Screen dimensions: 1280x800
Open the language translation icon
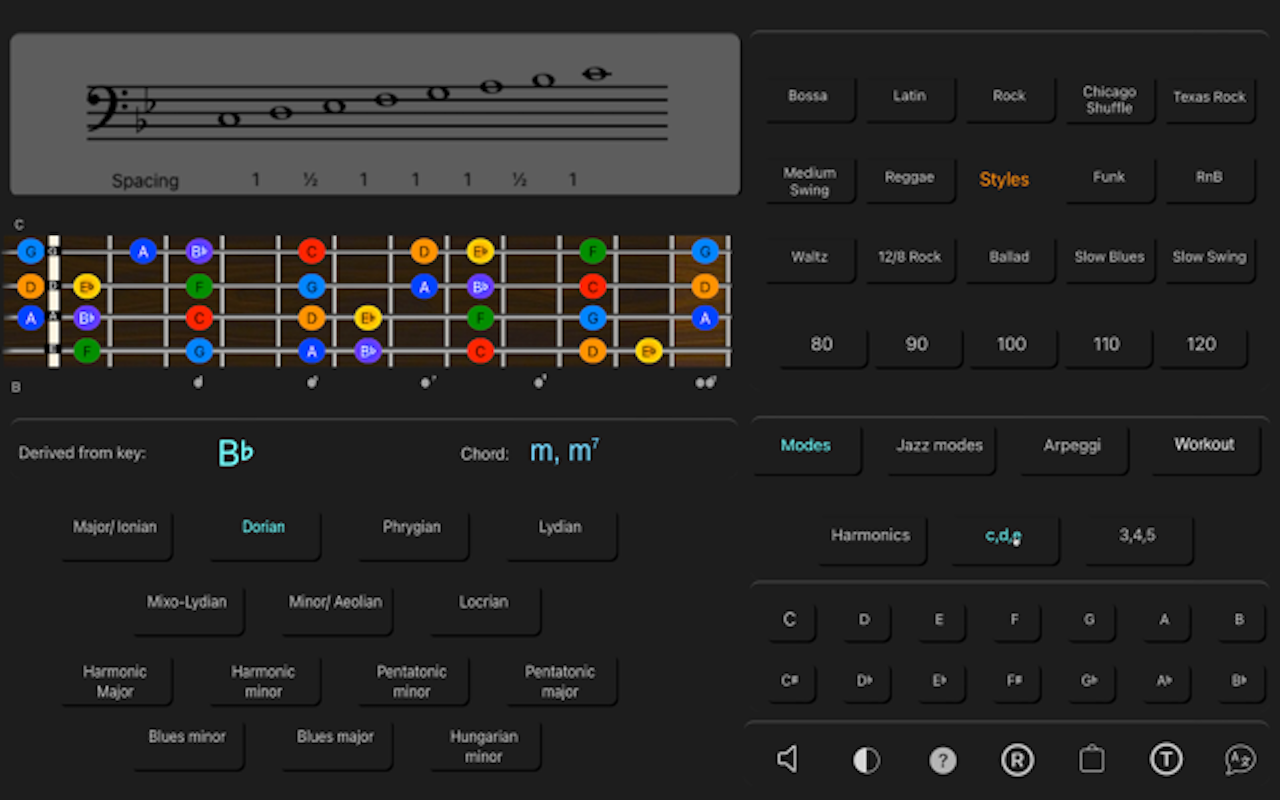coord(1240,760)
